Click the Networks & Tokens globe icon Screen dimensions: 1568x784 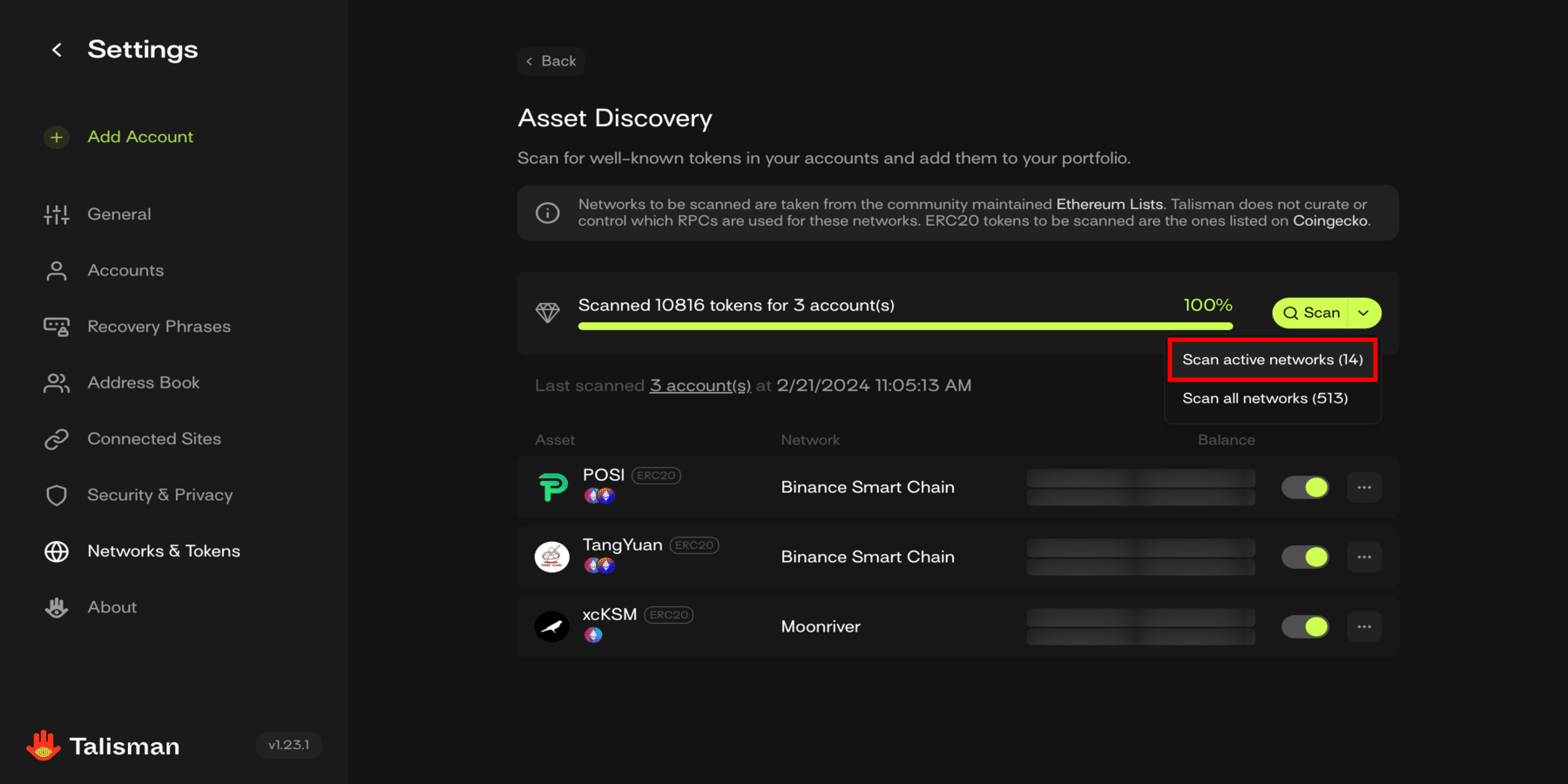(57, 551)
